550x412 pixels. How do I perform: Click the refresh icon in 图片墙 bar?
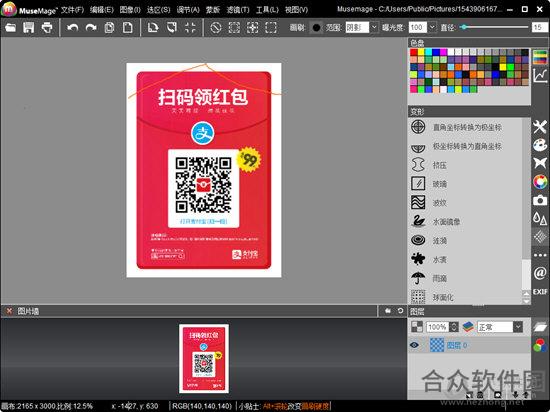[400, 311]
